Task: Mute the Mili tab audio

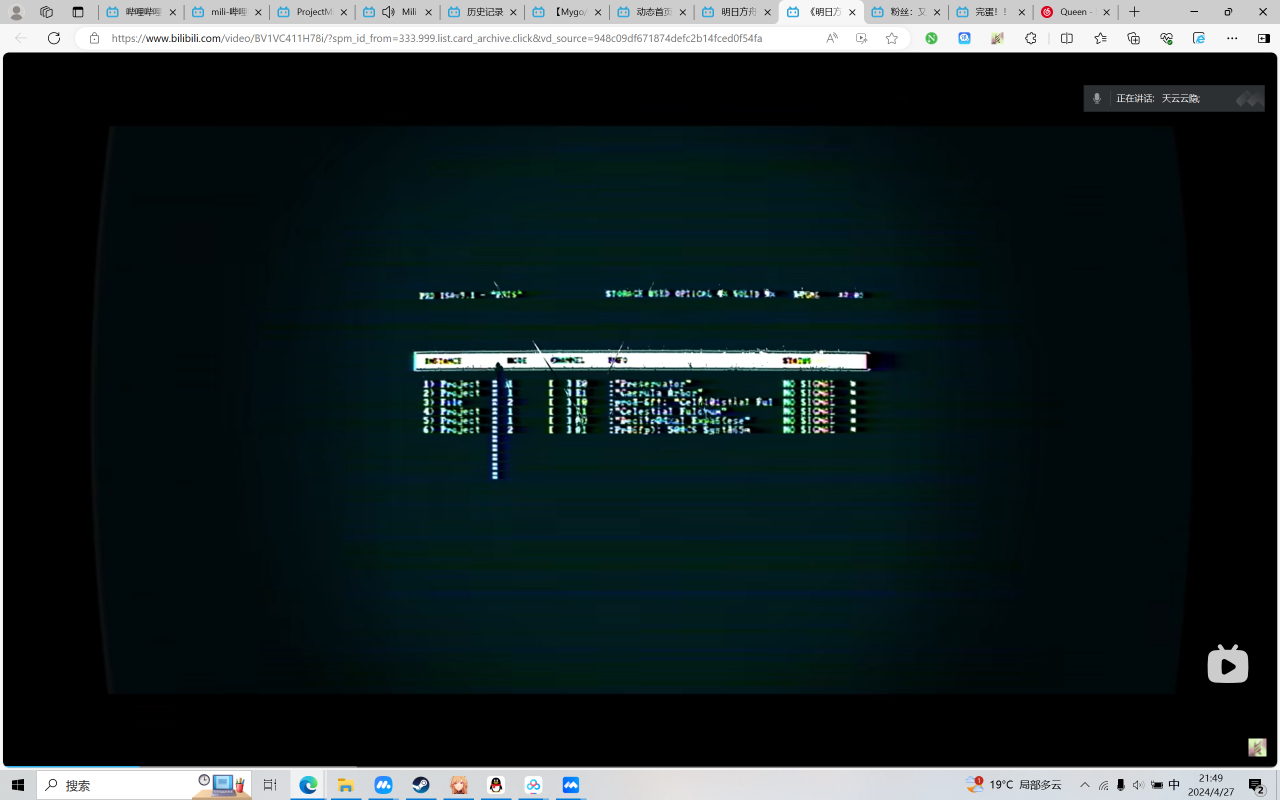Action: (x=388, y=12)
